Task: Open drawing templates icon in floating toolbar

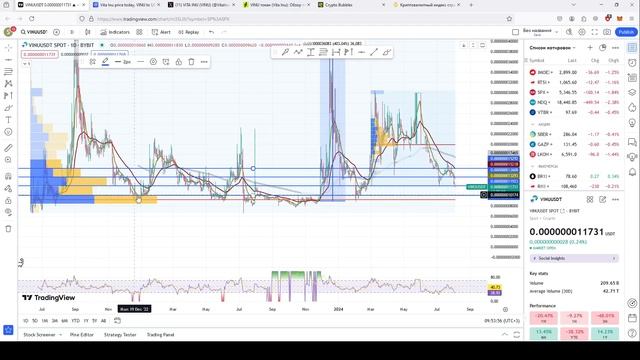Action: (x=93, y=62)
